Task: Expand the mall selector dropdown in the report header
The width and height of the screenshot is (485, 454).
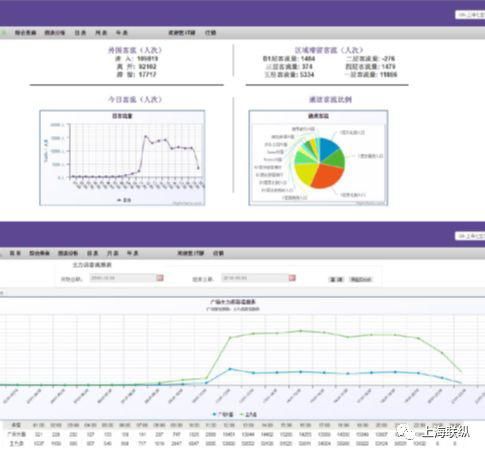Action: click(x=470, y=236)
